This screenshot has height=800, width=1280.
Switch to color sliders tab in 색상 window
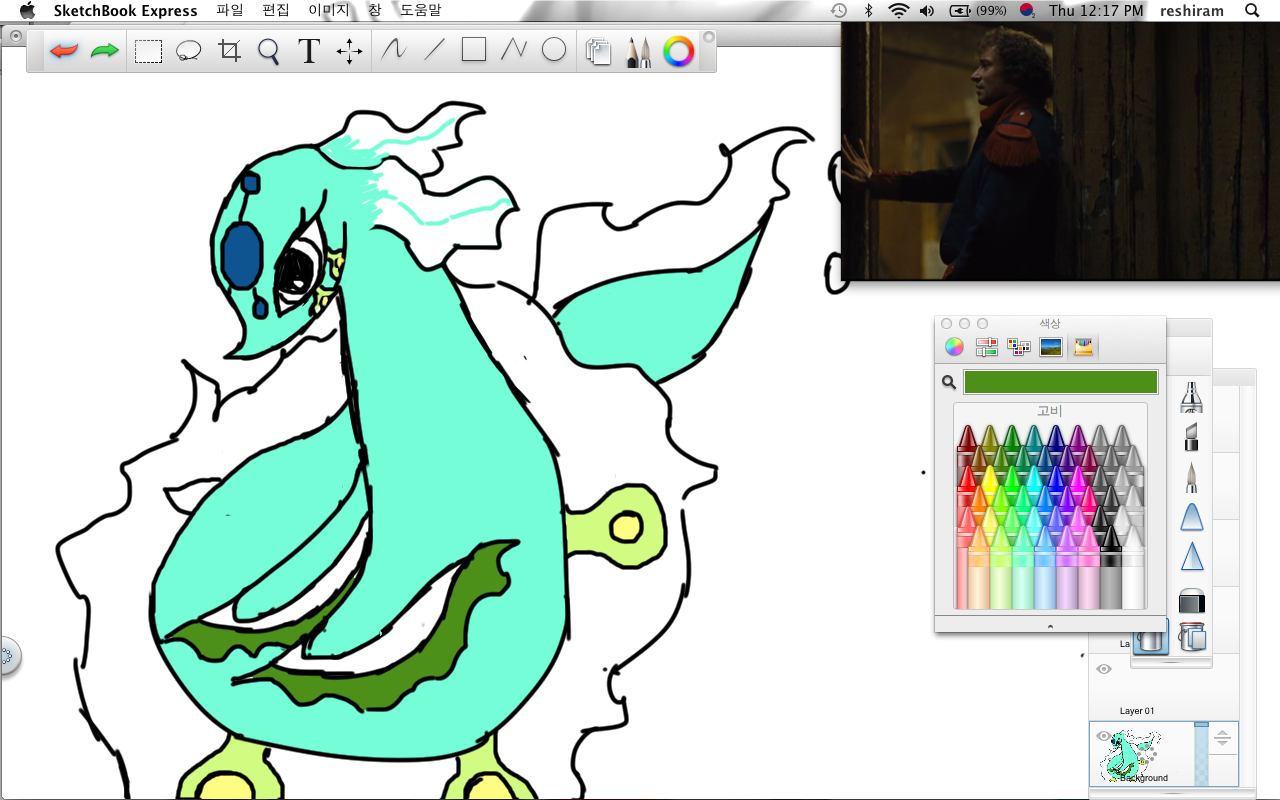[986, 347]
